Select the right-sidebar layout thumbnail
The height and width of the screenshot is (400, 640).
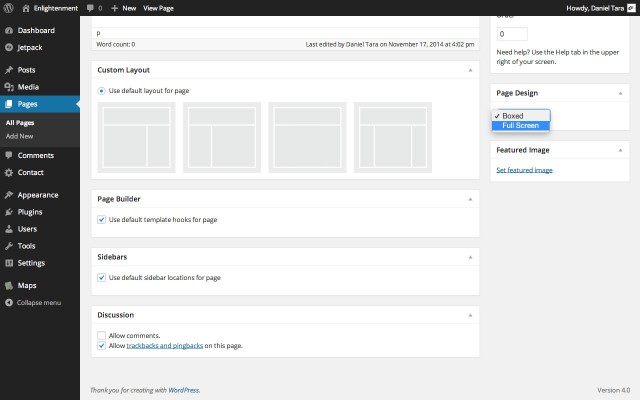[136, 138]
